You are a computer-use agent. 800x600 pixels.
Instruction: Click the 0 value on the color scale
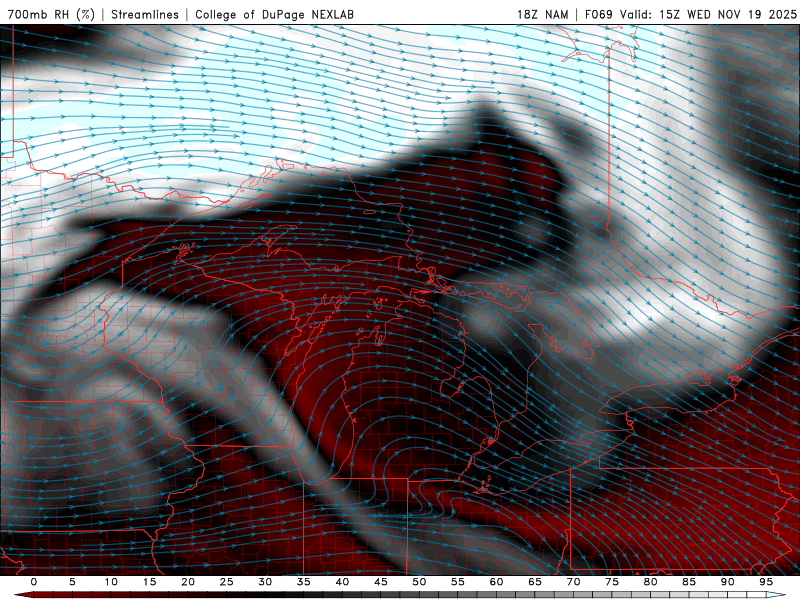[x=34, y=582]
